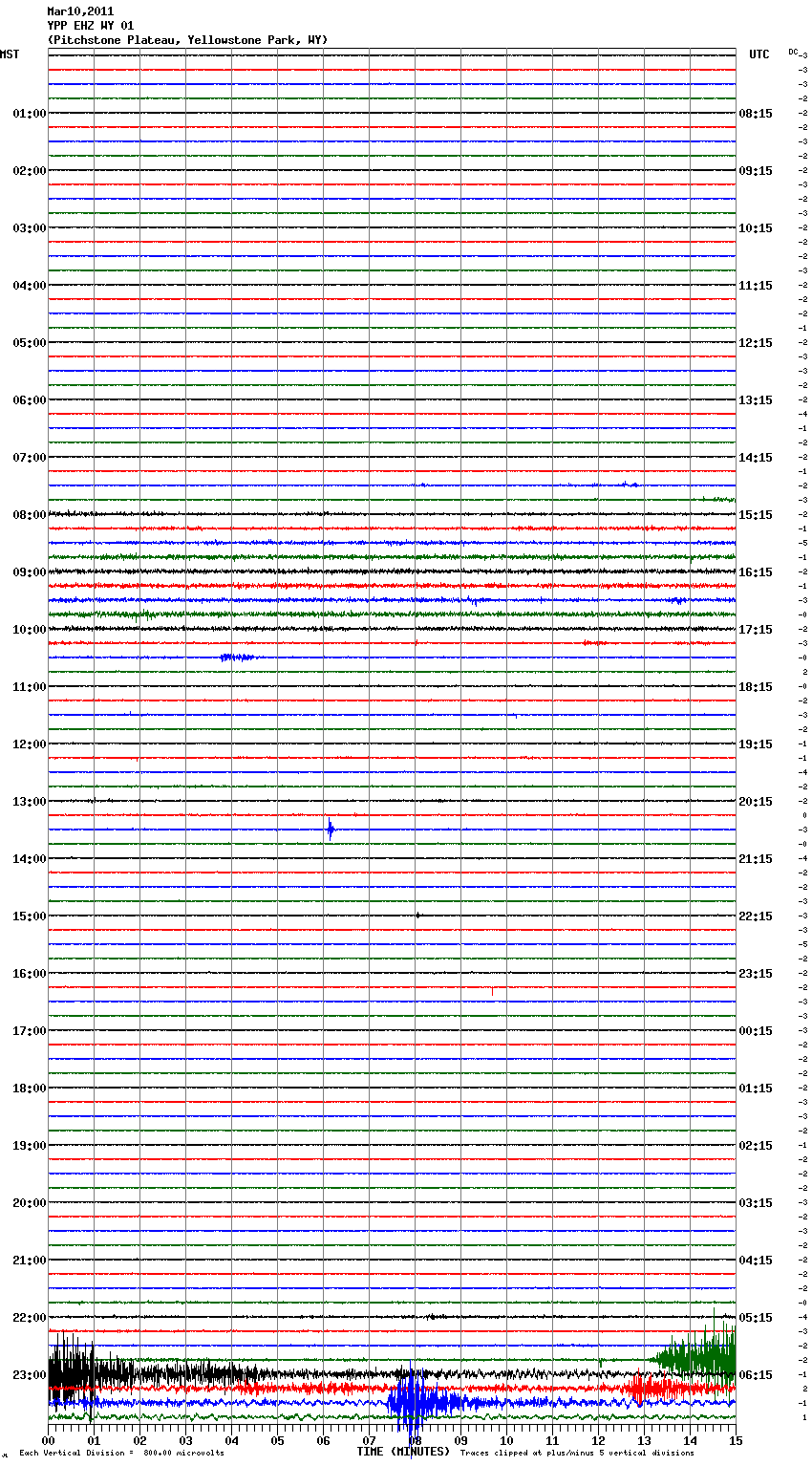Select the 21:00 MST time label

point(30,1261)
